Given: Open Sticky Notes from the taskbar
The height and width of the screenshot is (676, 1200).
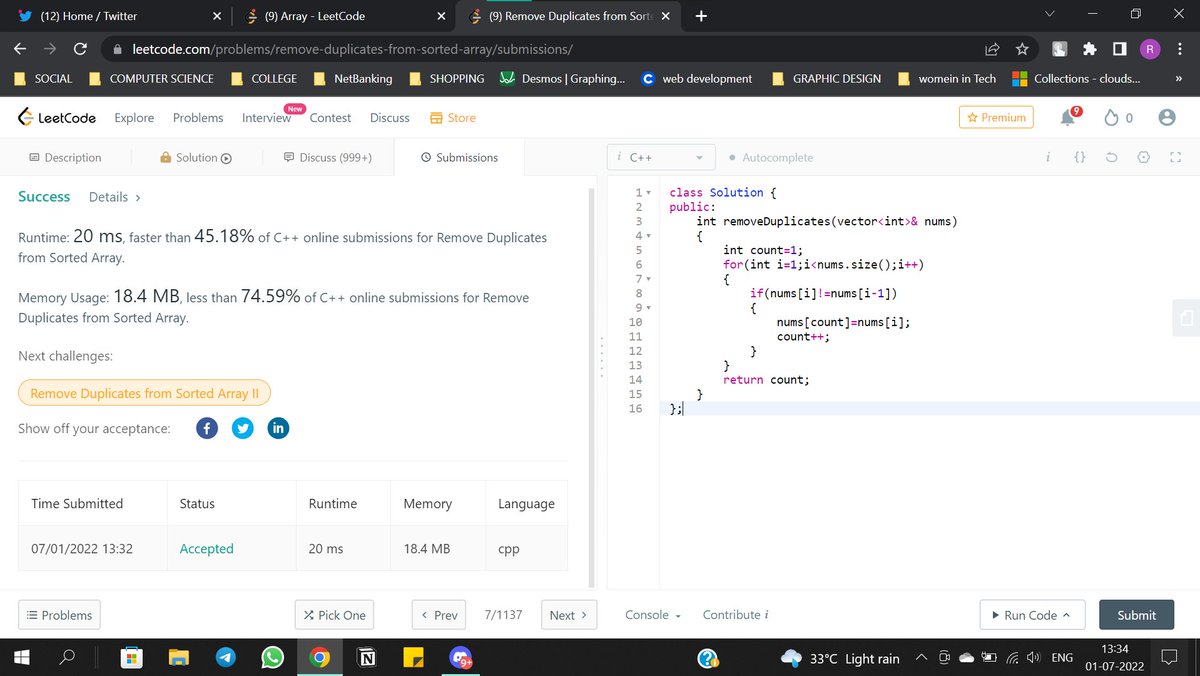Looking at the screenshot, I should pyautogui.click(x=413, y=658).
